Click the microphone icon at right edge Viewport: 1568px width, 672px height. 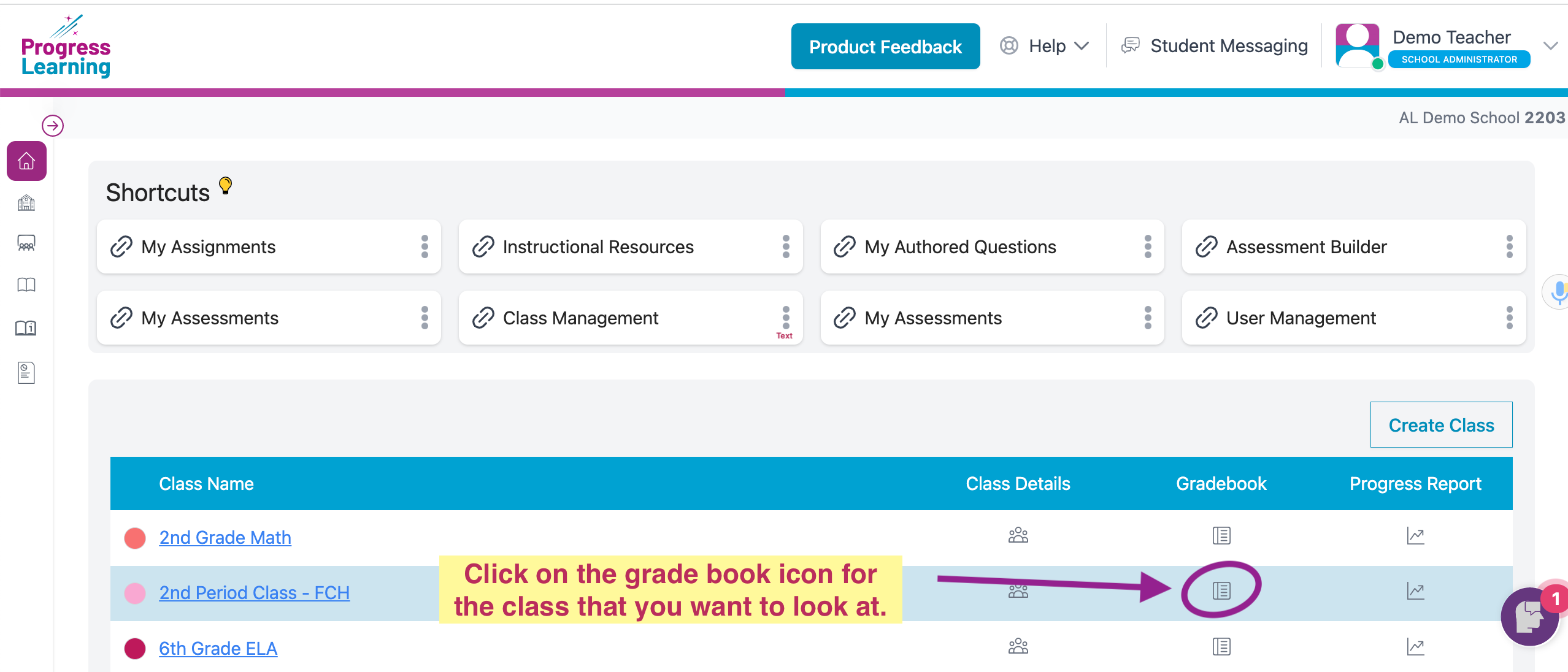(1558, 292)
